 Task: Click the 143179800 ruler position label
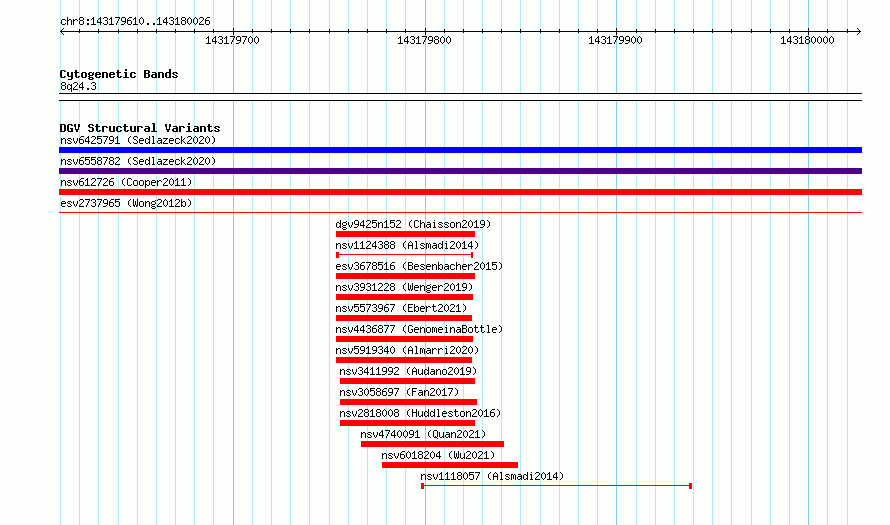click(x=424, y=40)
